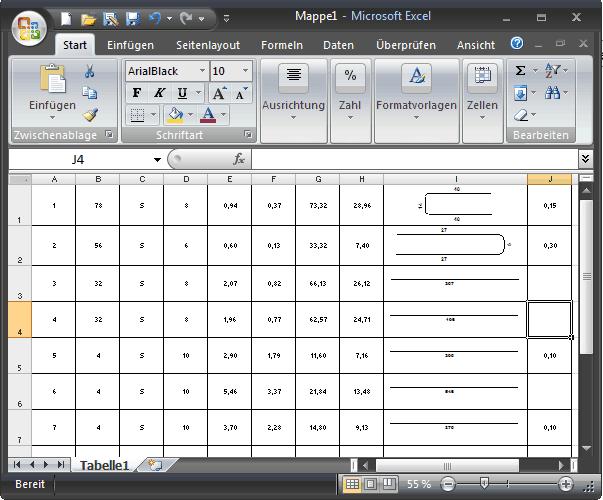The width and height of the screenshot is (603, 500).
Task: Click the Sort and Filter icon
Action: (x=553, y=71)
